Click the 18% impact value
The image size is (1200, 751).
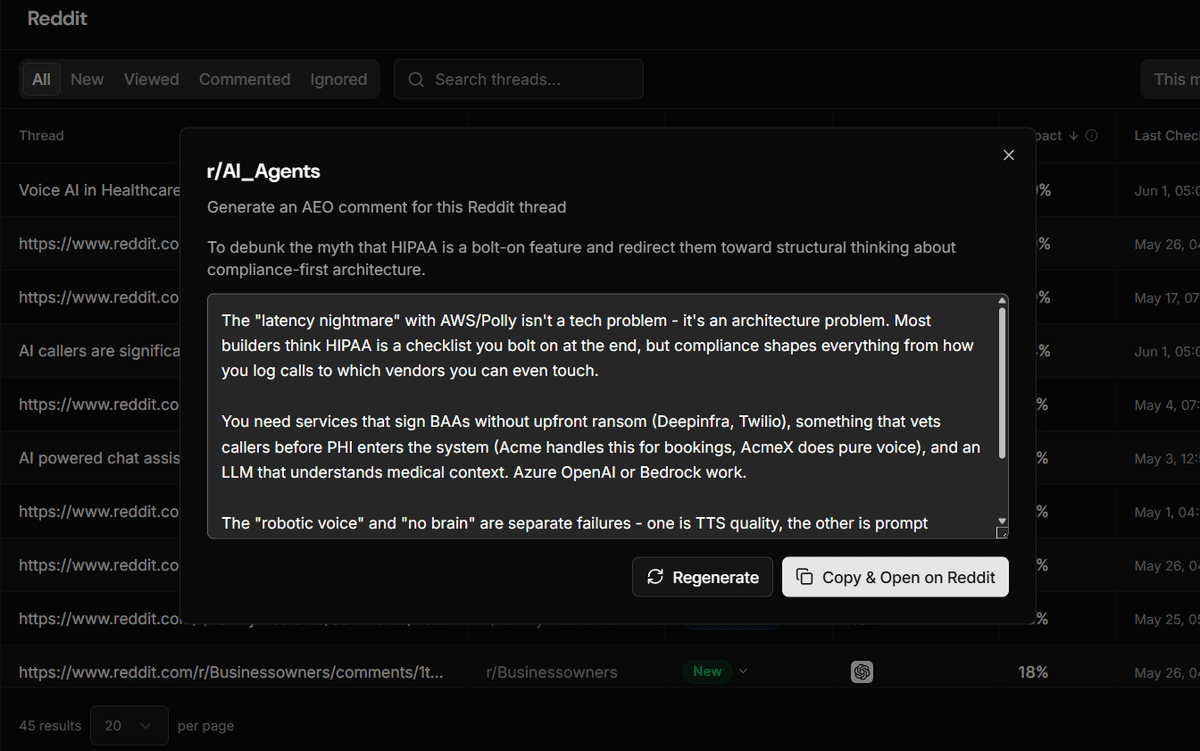tap(1033, 672)
